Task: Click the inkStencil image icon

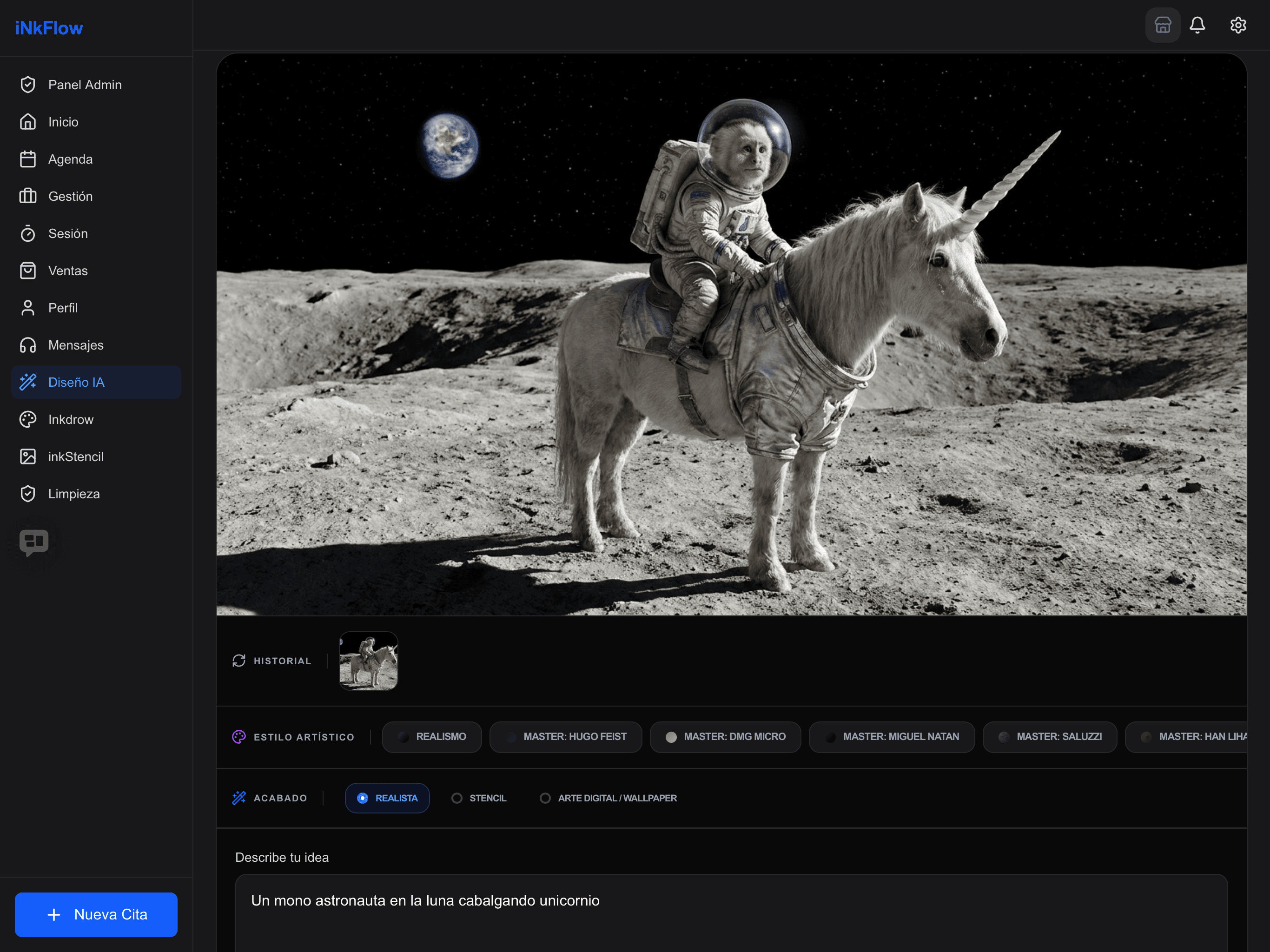Action: coord(27,456)
